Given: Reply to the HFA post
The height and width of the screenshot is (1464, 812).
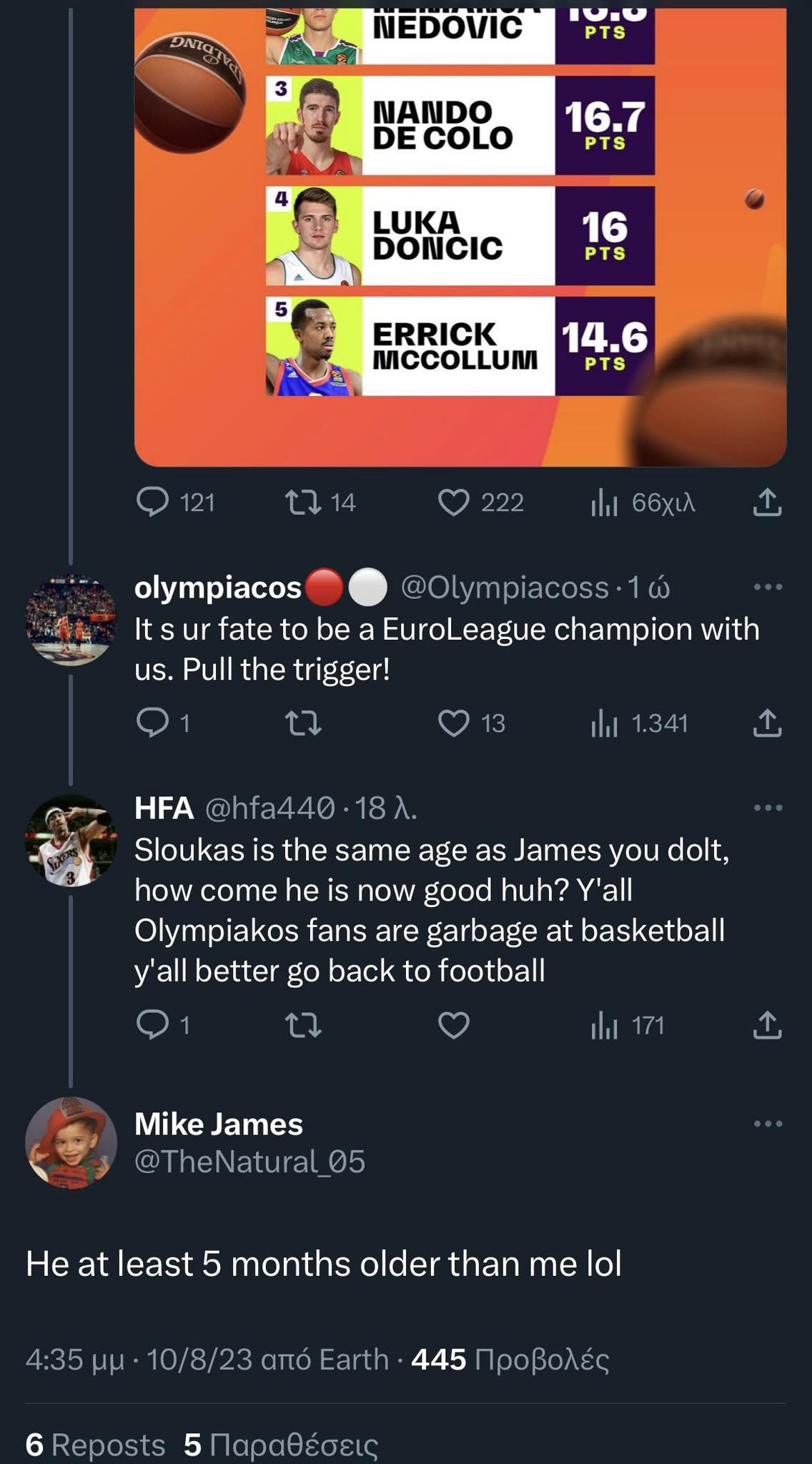Looking at the screenshot, I should (x=152, y=1026).
